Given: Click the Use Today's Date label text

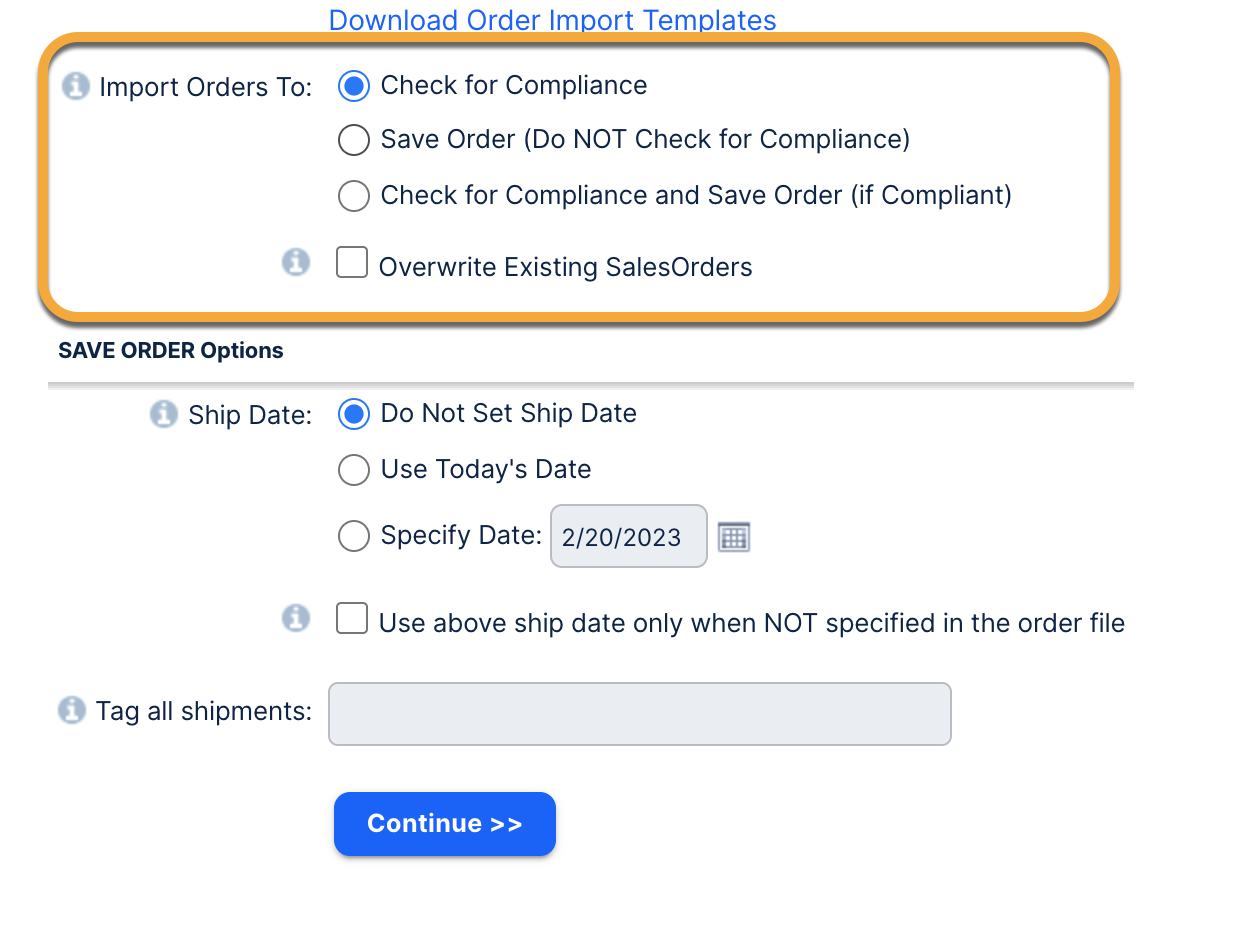Looking at the screenshot, I should pyautogui.click(x=486, y=469).
